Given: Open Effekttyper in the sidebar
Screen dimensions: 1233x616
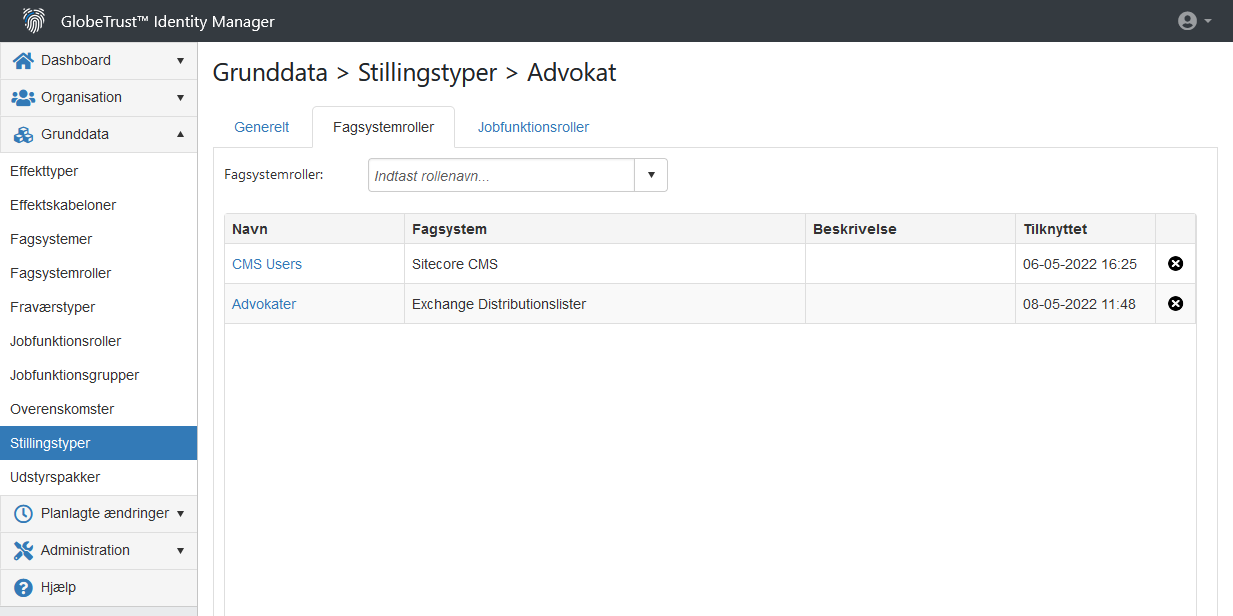Looking at the screenshot, I should 98,171.
